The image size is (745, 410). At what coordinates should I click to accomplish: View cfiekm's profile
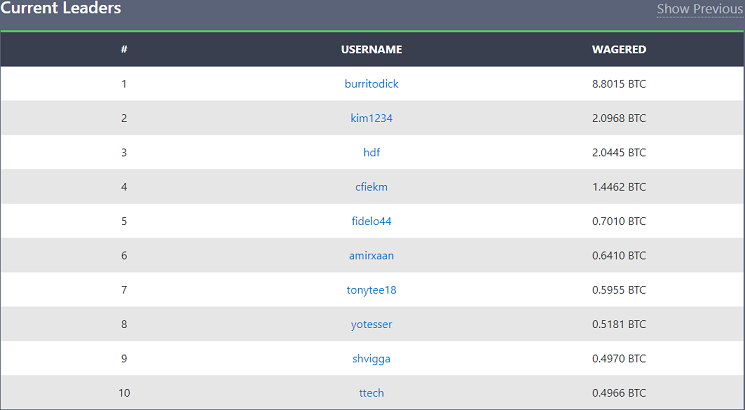click(371, 187)
